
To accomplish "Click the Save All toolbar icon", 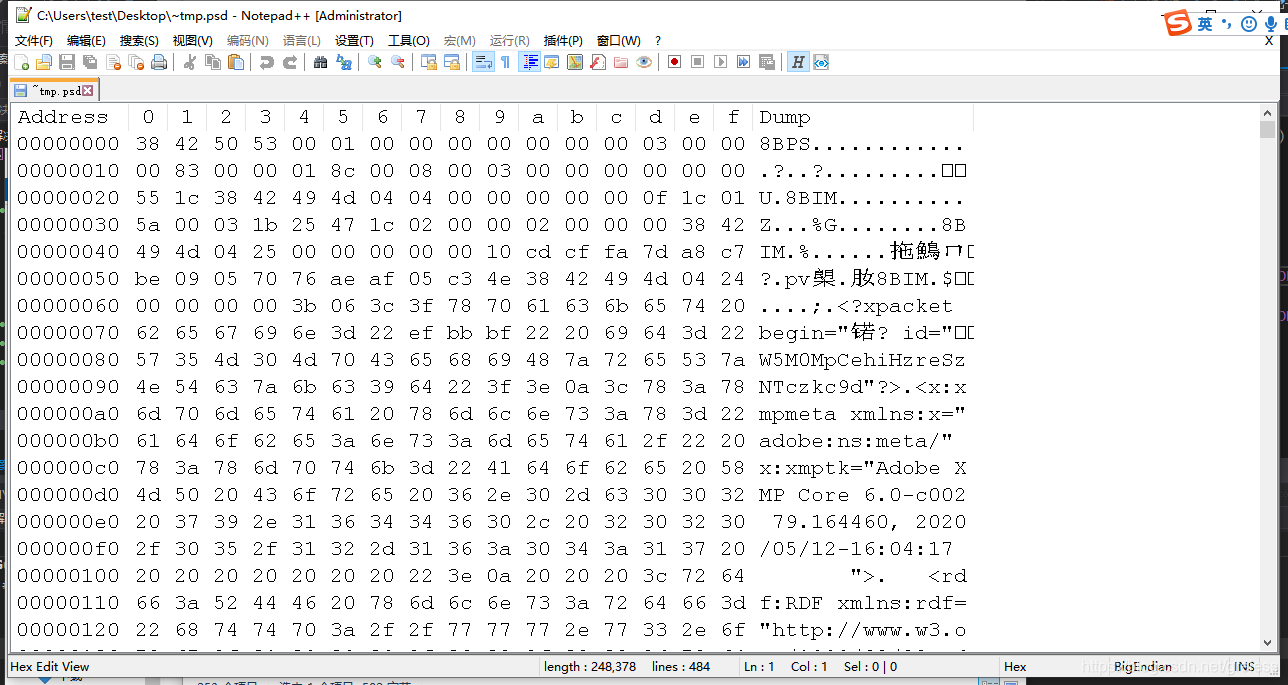I will pyautogui.click(x=90, y=62).
